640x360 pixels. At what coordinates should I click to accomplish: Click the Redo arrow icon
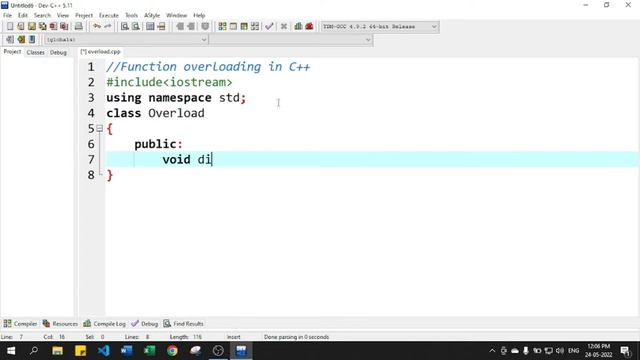[x=108, y=27]
